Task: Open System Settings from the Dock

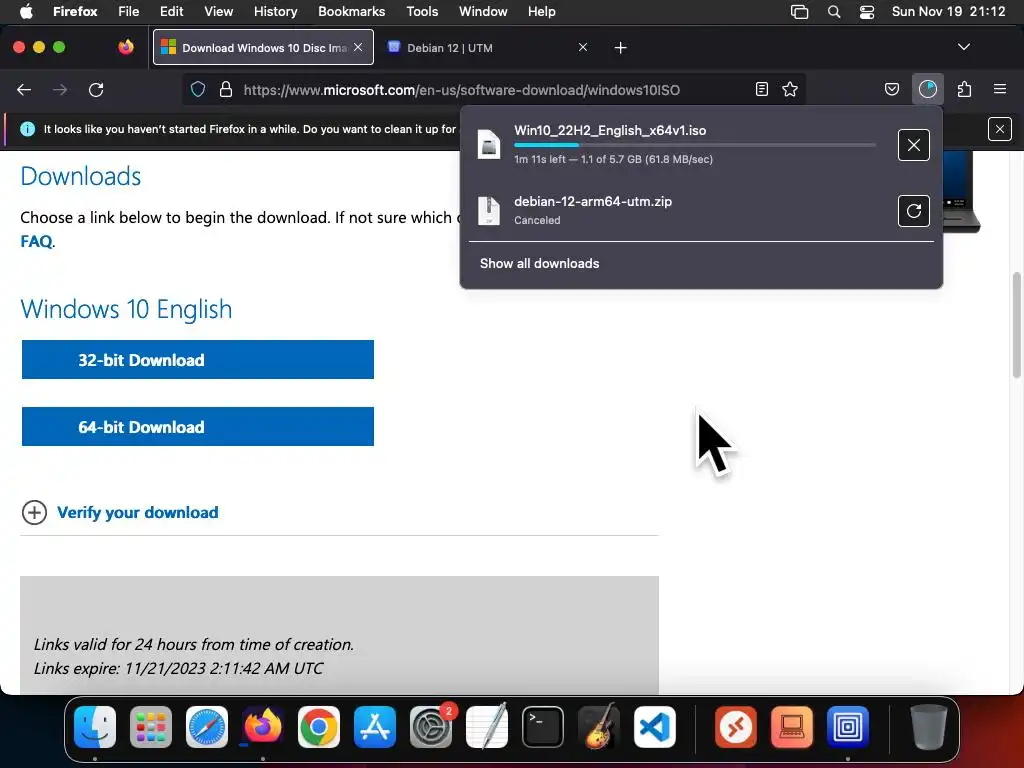Action: pyautogui.click(x=431, y=727)
